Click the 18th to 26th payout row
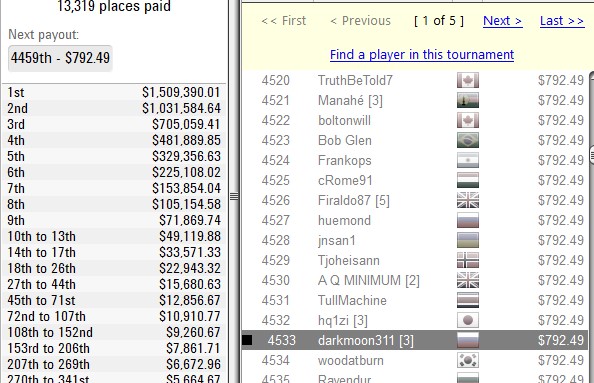The image size is (594, 383). click(x=114, y=268)
